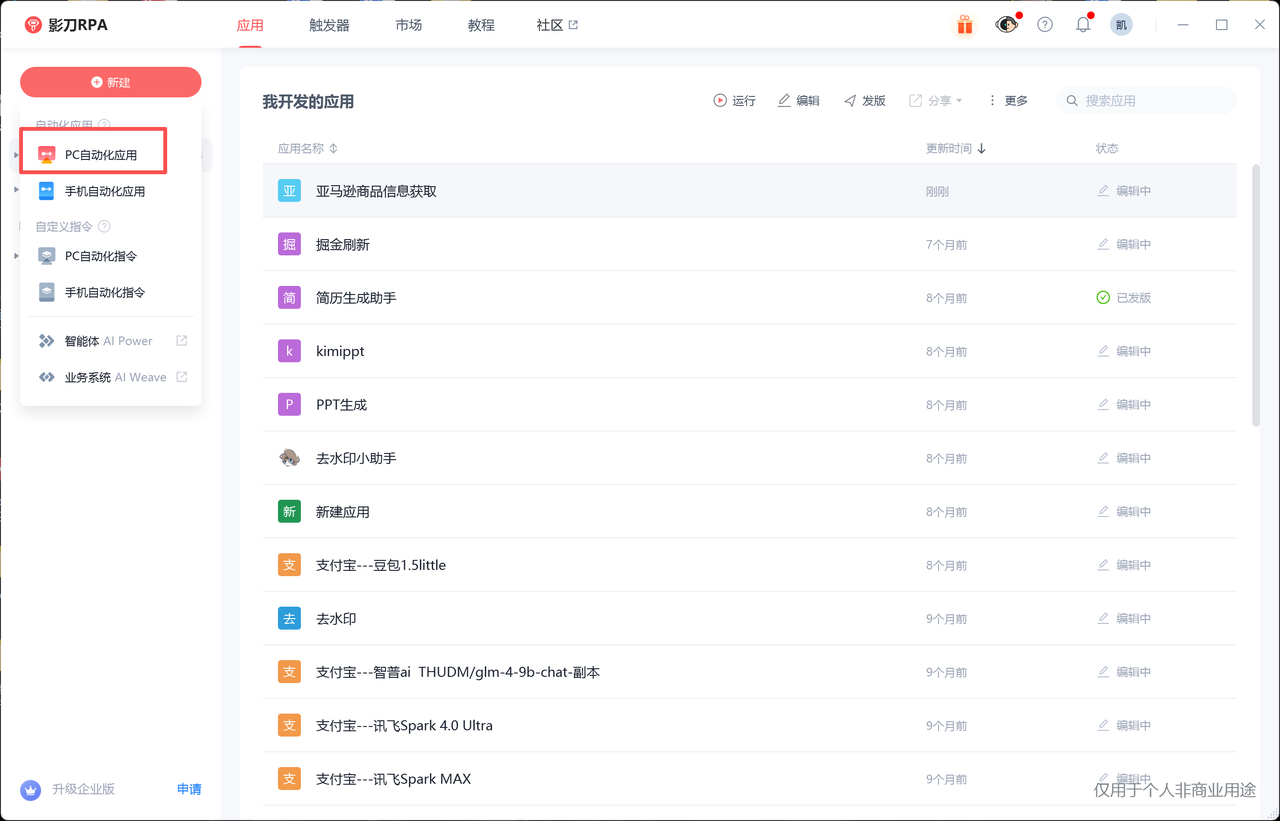The width and height of the screenshot is (1280, 821).
Task: Click 申请 link for enterprise upgrade
Action: pos(189,789)
